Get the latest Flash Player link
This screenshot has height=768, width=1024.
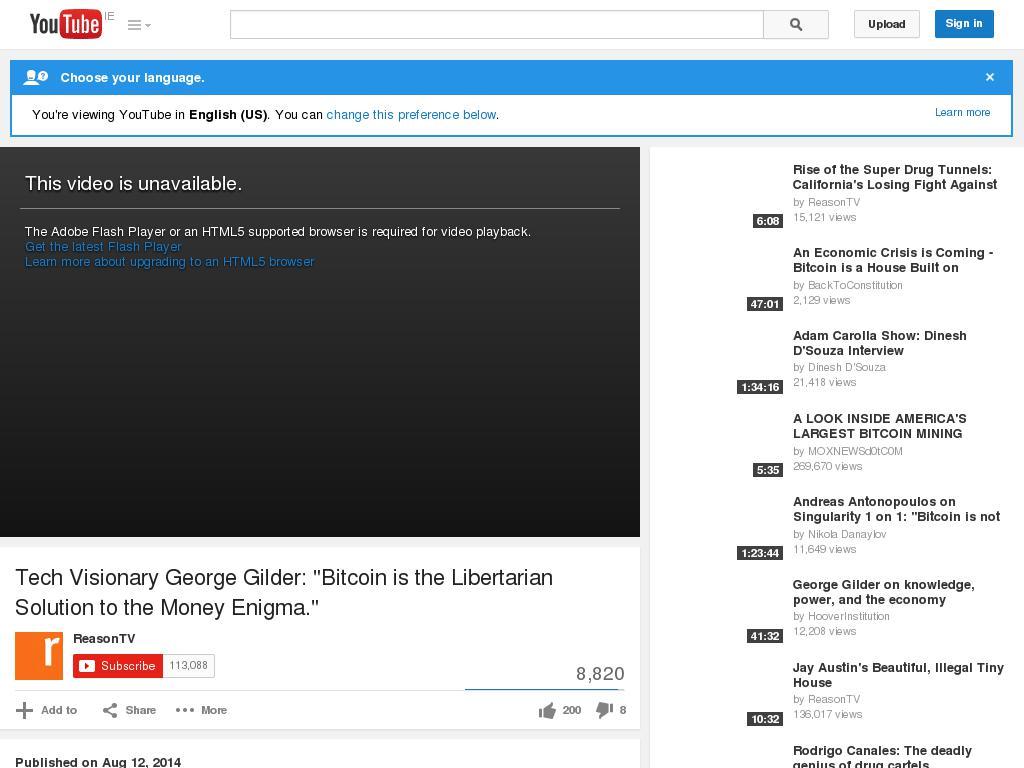click(103, 247)
